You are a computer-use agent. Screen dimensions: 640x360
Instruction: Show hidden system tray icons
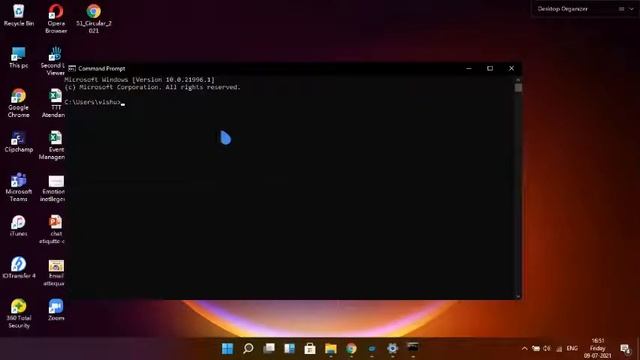524,349
